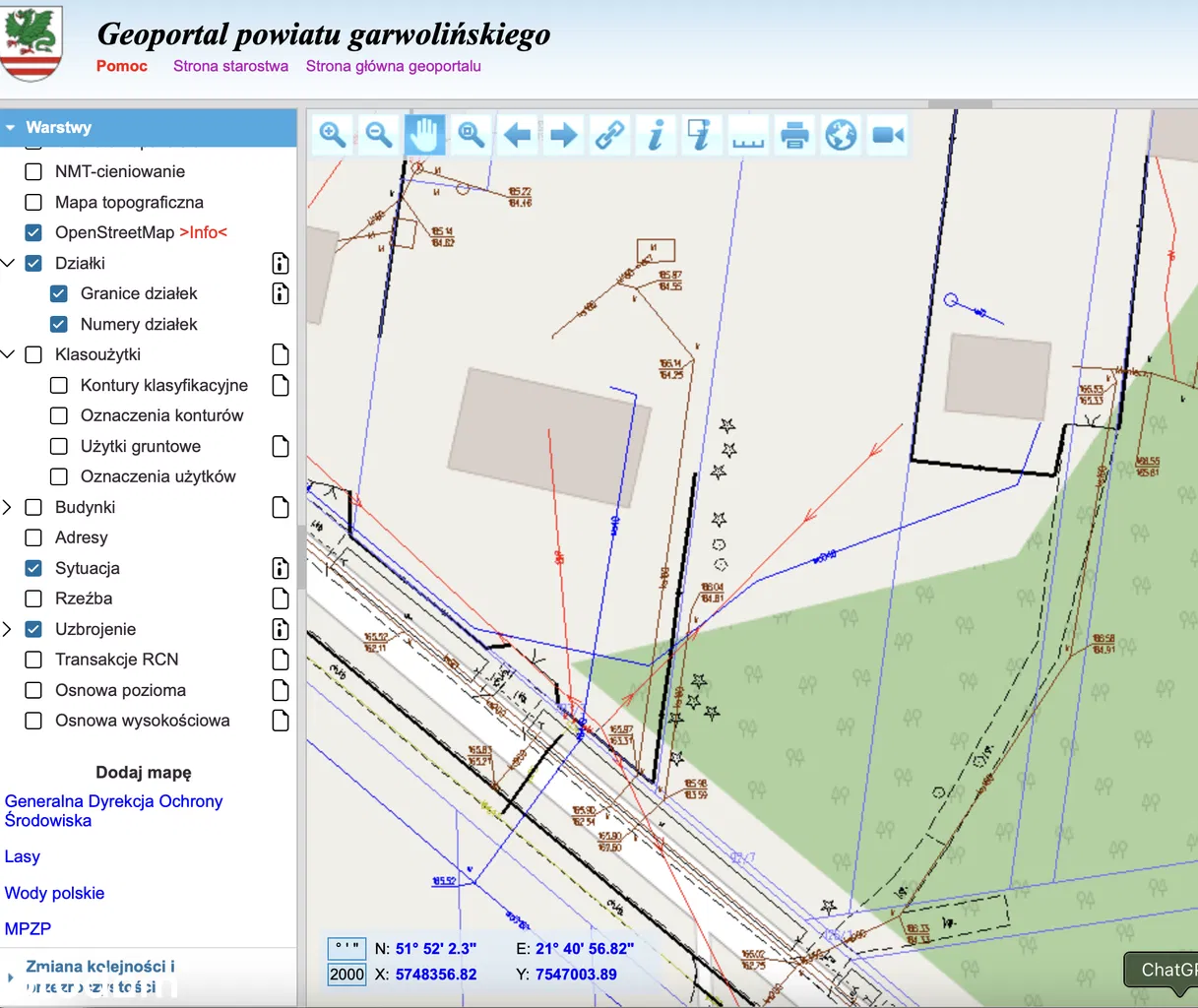Click the link chain icon in toolbar
1198x1008 pixels.
[x=609, y=135]
